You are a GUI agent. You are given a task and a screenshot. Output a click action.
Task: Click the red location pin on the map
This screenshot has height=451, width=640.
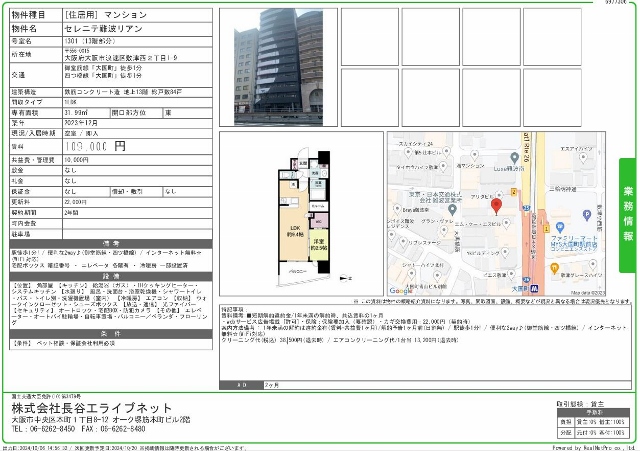[x=496, y=207]
